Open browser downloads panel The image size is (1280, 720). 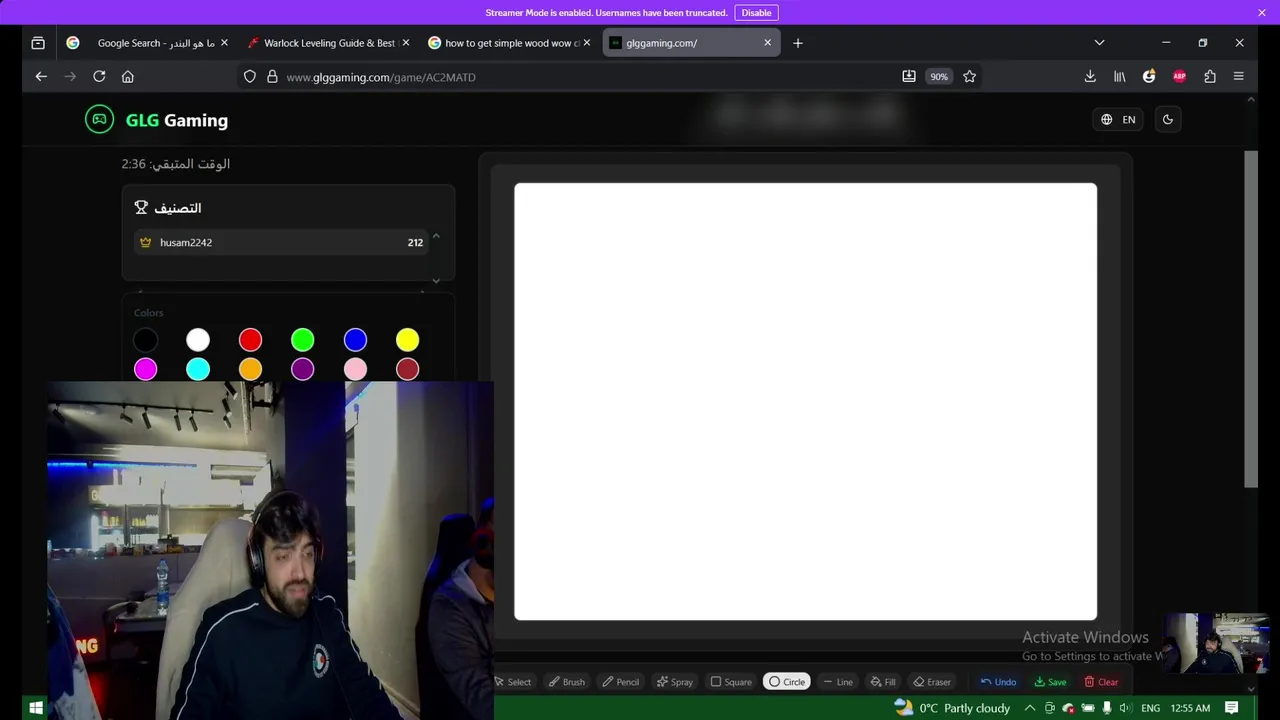1090,76
